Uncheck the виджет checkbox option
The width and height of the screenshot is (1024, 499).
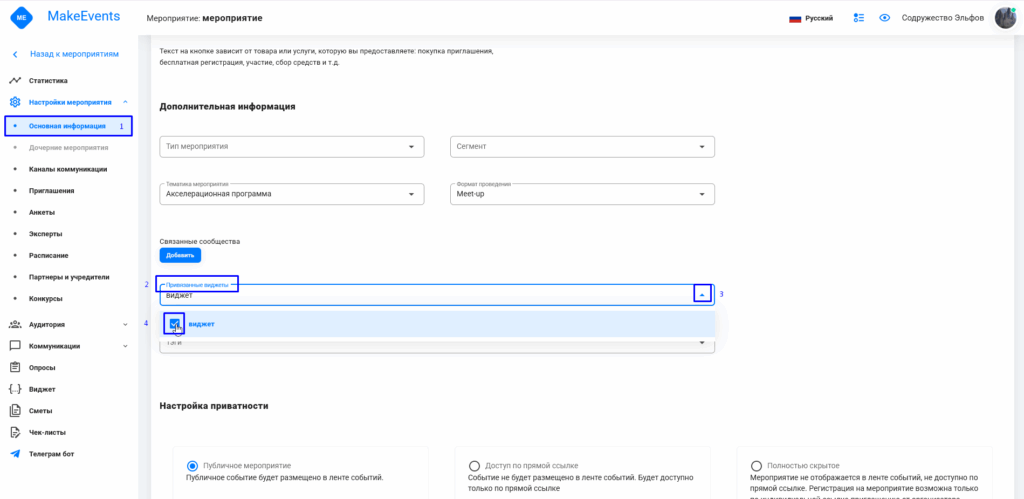click(x=175, y=324)
